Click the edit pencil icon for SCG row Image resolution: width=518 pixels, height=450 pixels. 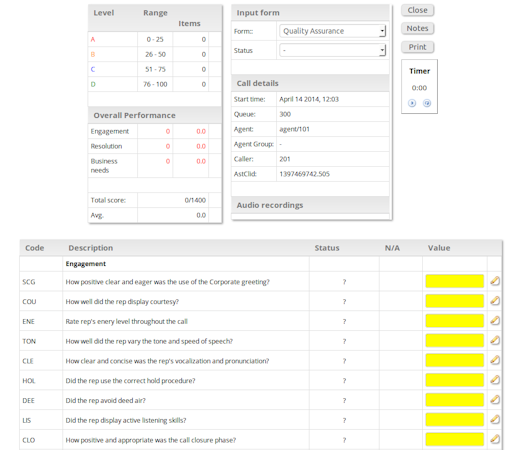pyautogui.click(x=495, y=281)
